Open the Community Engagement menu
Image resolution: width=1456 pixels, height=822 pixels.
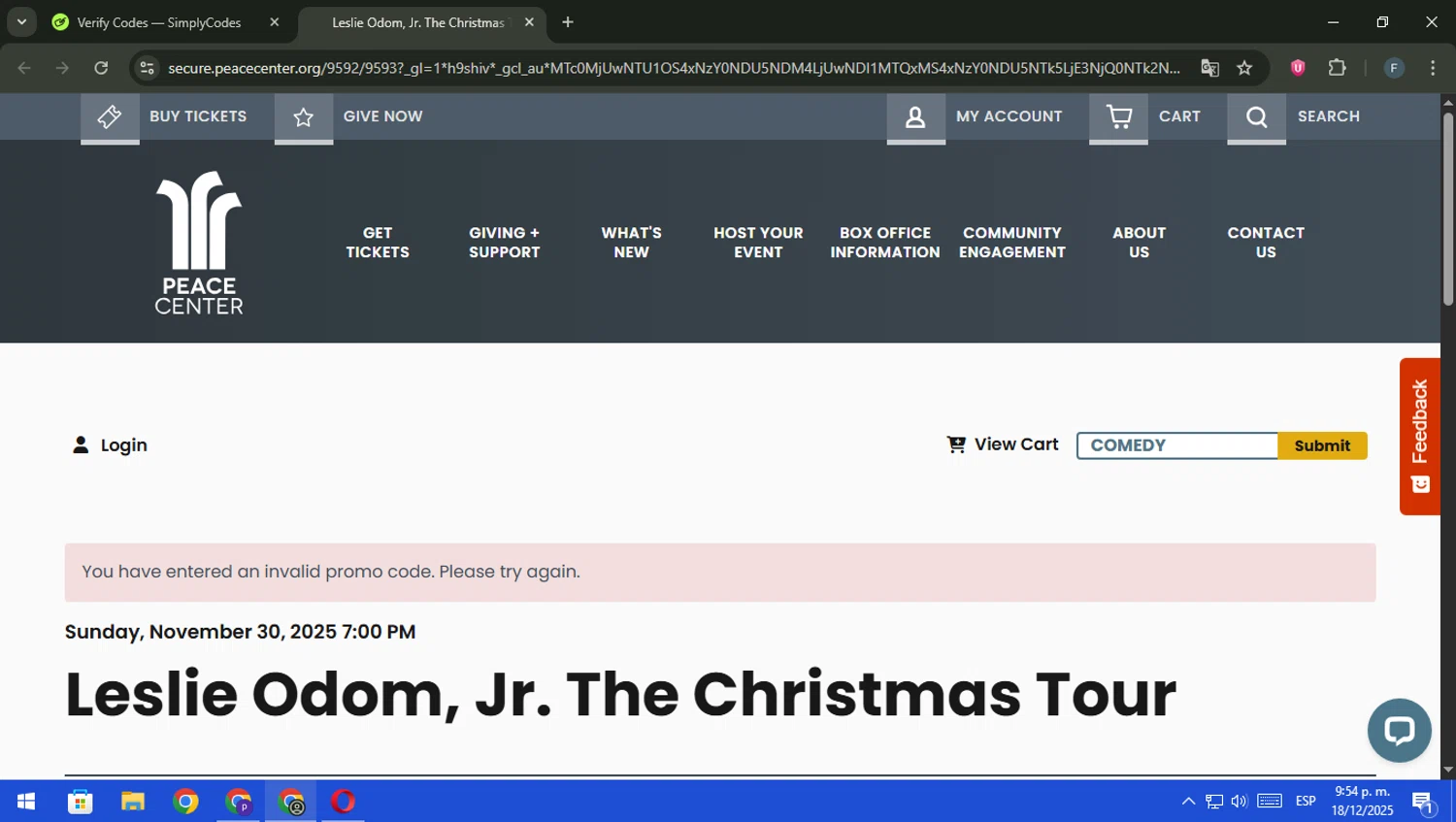[x=1012, y=243]
